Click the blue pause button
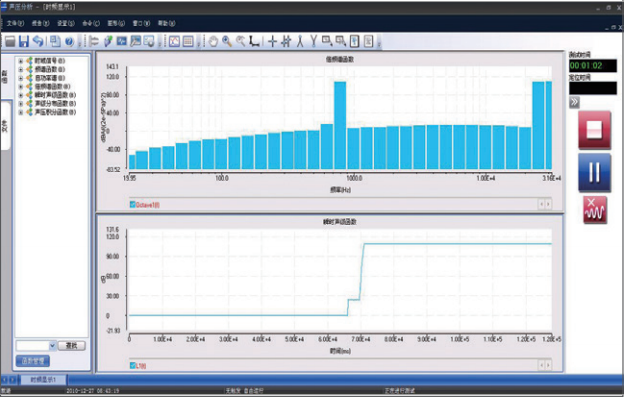Viewport: 624px width, 397px height. [x=594, y=173]
